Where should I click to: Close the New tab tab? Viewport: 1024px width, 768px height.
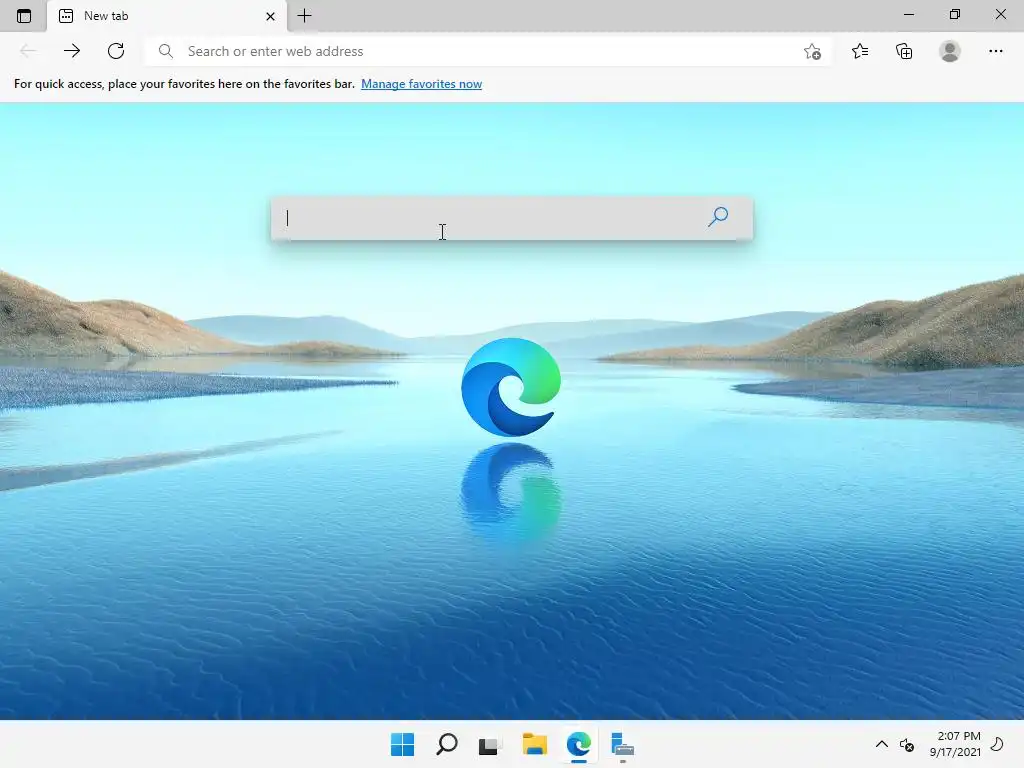(x=270, y=16)
